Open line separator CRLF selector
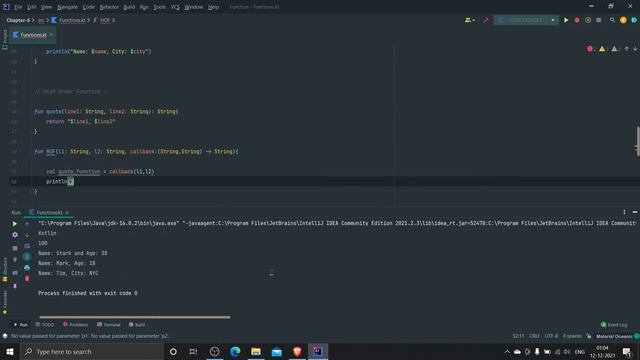The height and width of the screenshot is (360, 640). (x=534, y=336)
